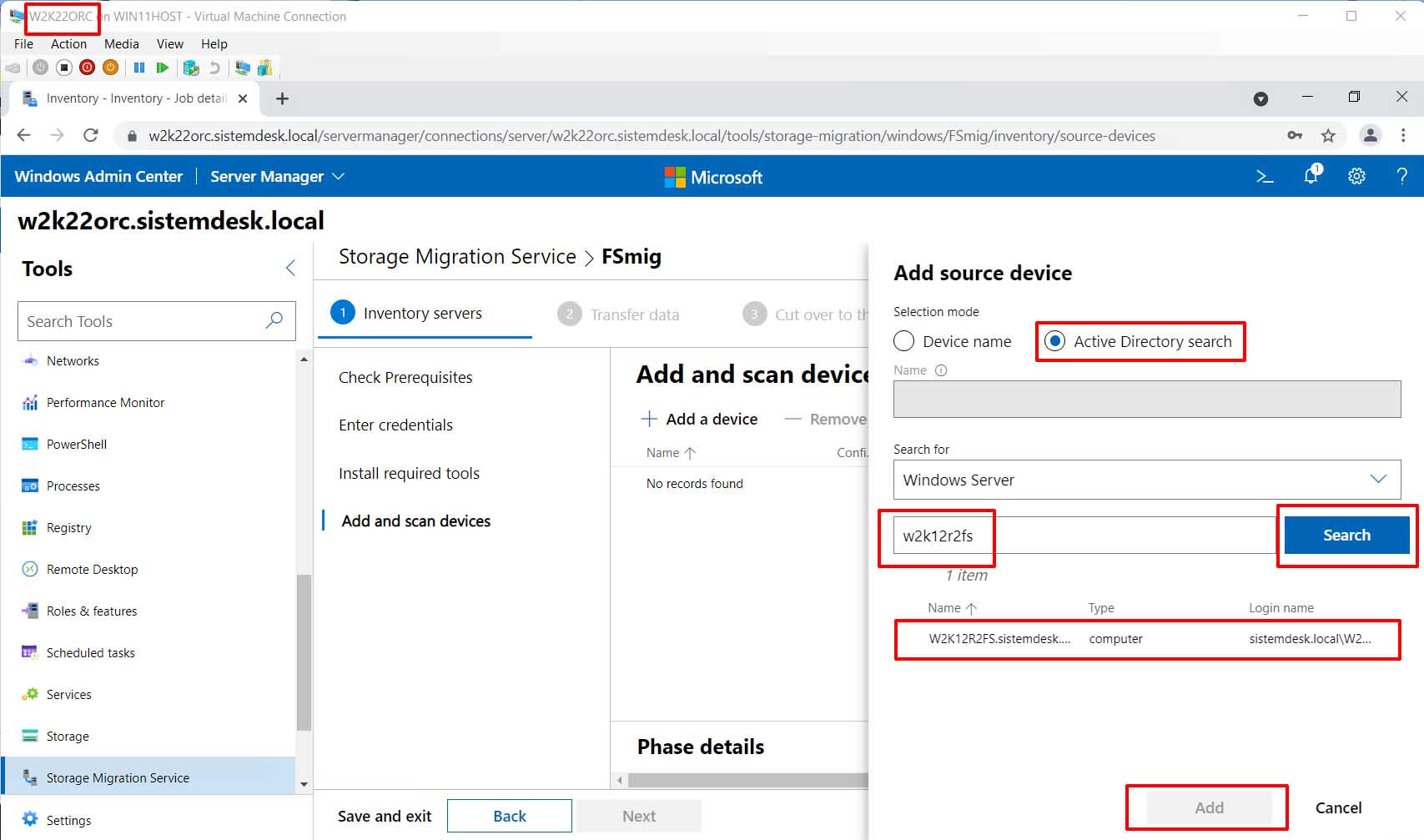Click the Back button

pyautogui.click(x=510, y=816)
